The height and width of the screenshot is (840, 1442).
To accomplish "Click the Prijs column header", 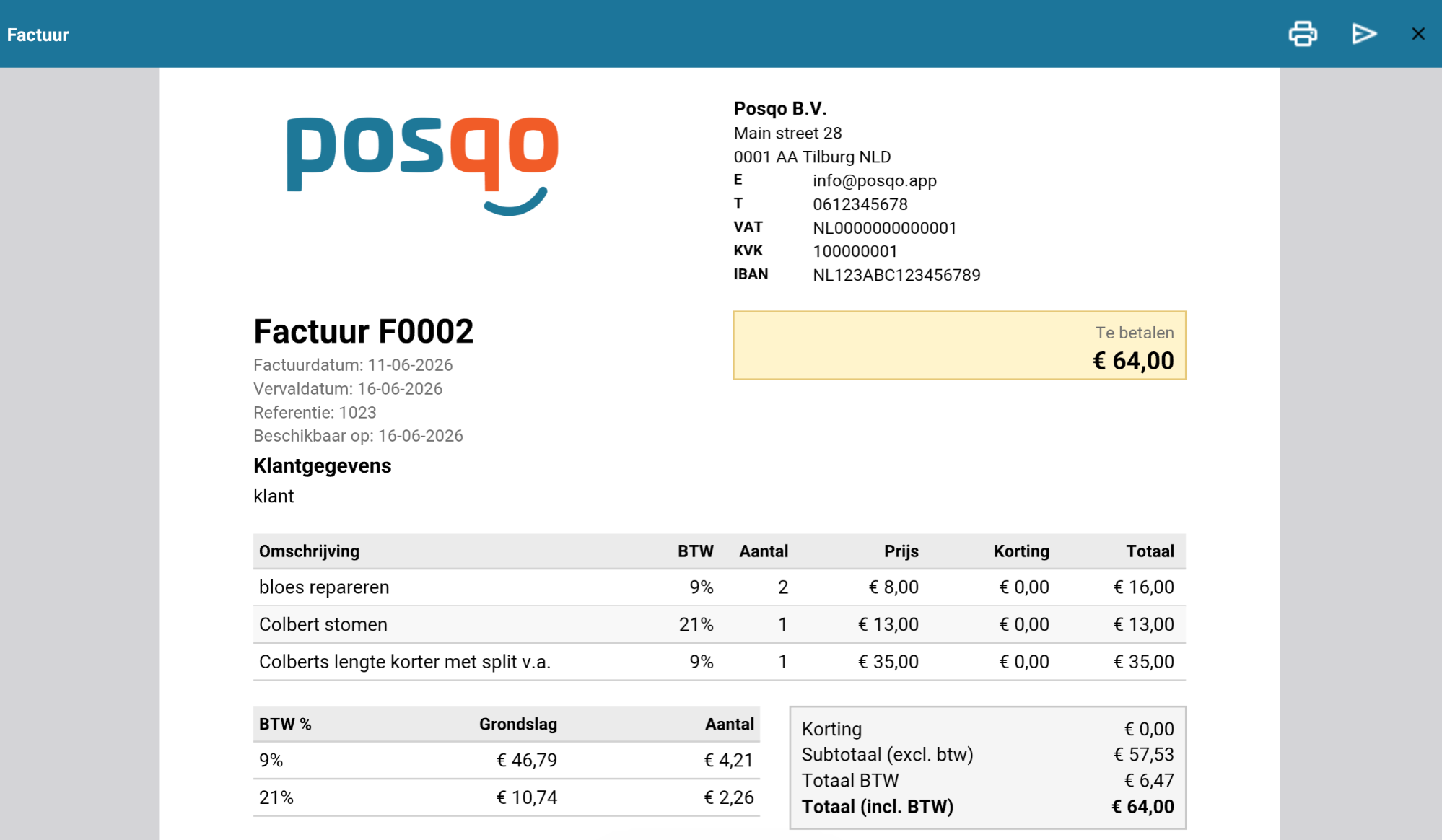I will click(x=901, y=551).
